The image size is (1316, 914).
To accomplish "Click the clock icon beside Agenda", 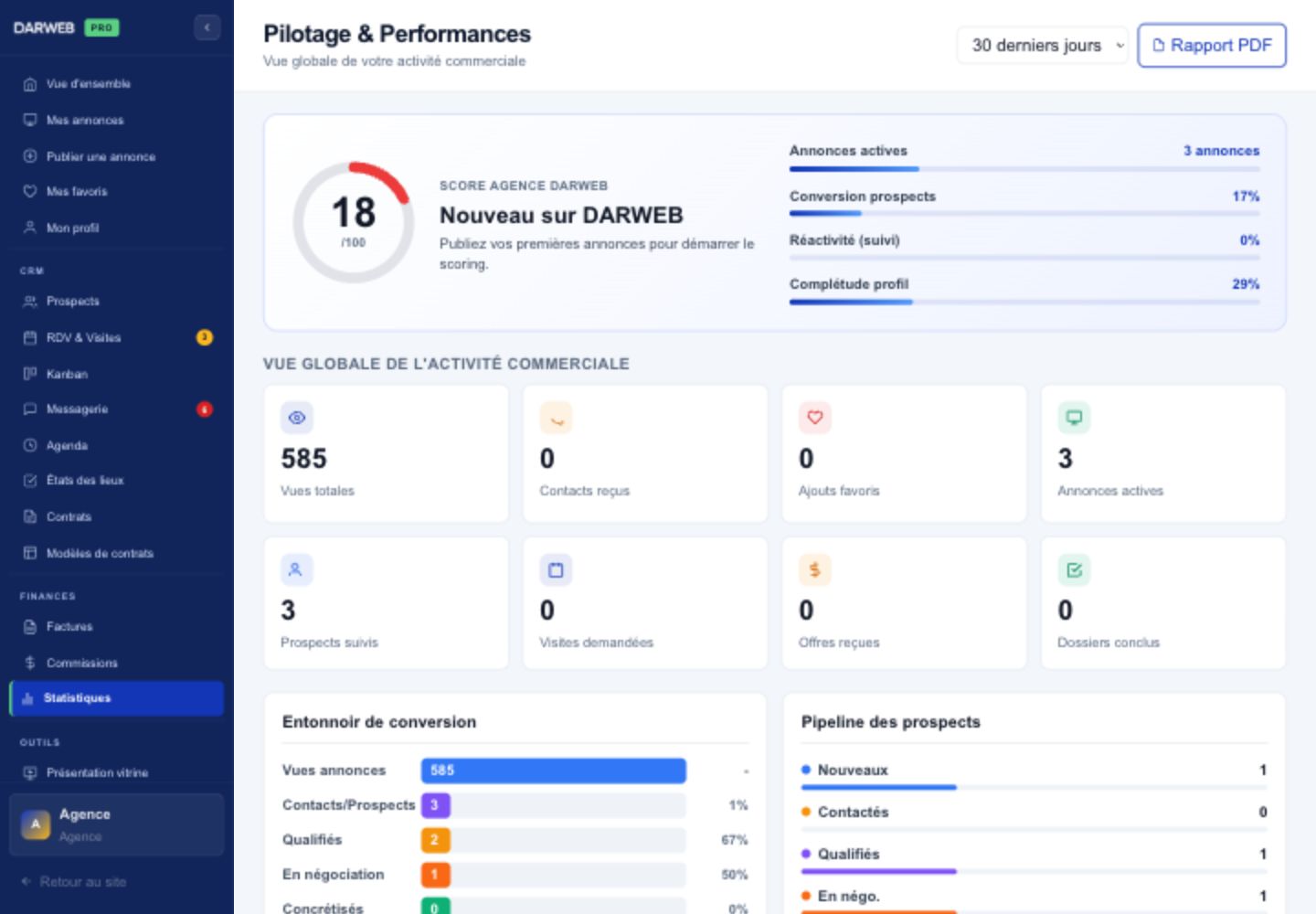I will [x=30, y=445].
